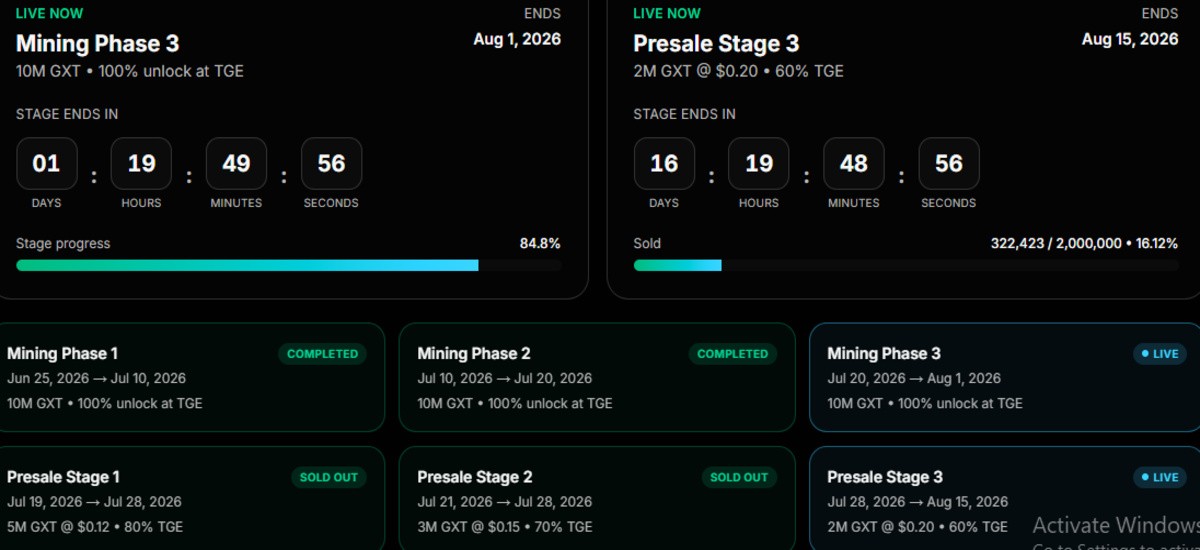1200x550 pixels.
Task: Click the Aug 15, 2026 end date
Action: tap(1130, 39)
